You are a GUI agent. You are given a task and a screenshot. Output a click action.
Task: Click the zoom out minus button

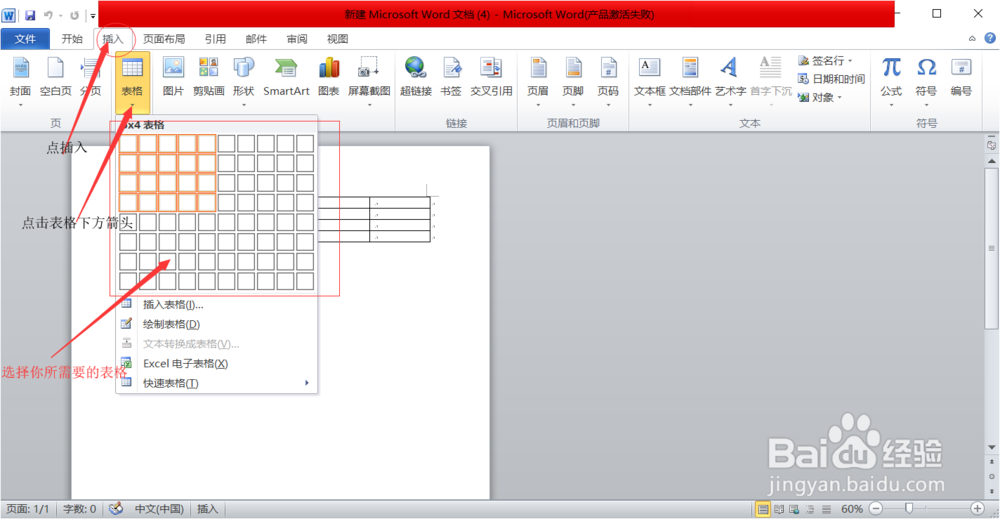pyautogui.click(x=876, y=508)
